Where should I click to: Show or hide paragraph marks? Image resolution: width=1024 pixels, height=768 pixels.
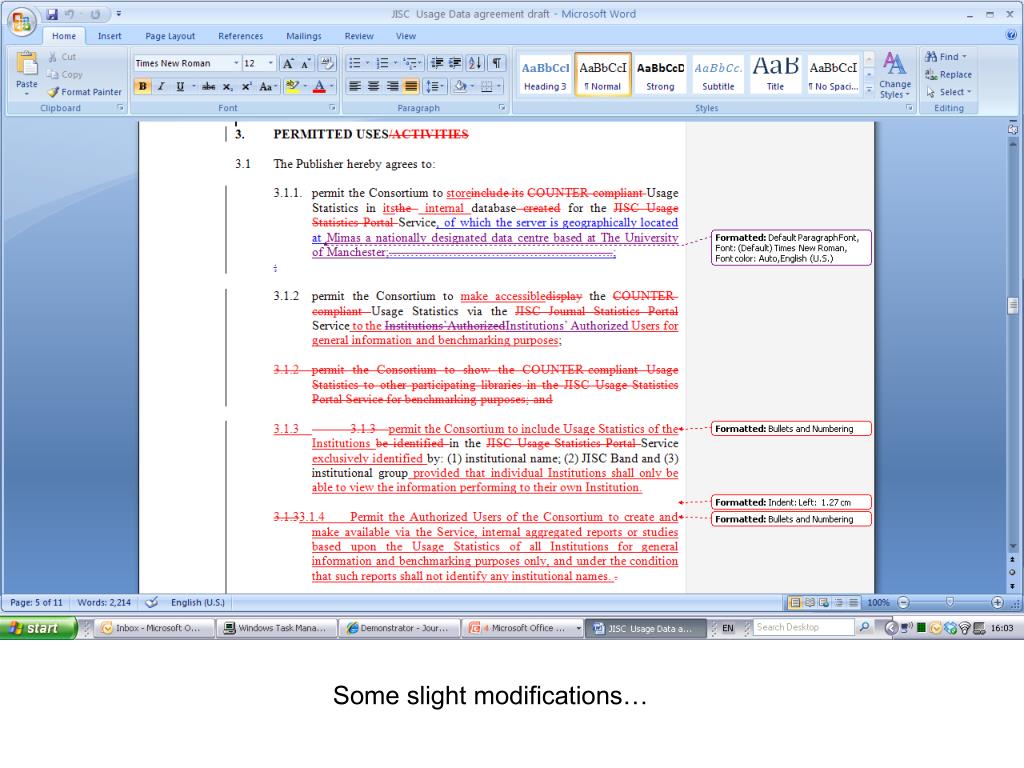click(x=496, y=63)
